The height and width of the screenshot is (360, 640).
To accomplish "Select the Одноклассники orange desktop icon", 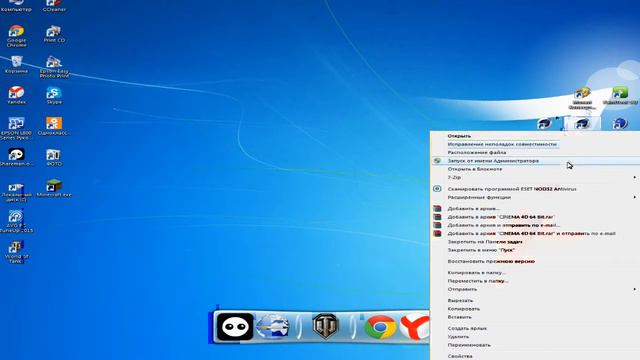I will click(x=54, y=126).
